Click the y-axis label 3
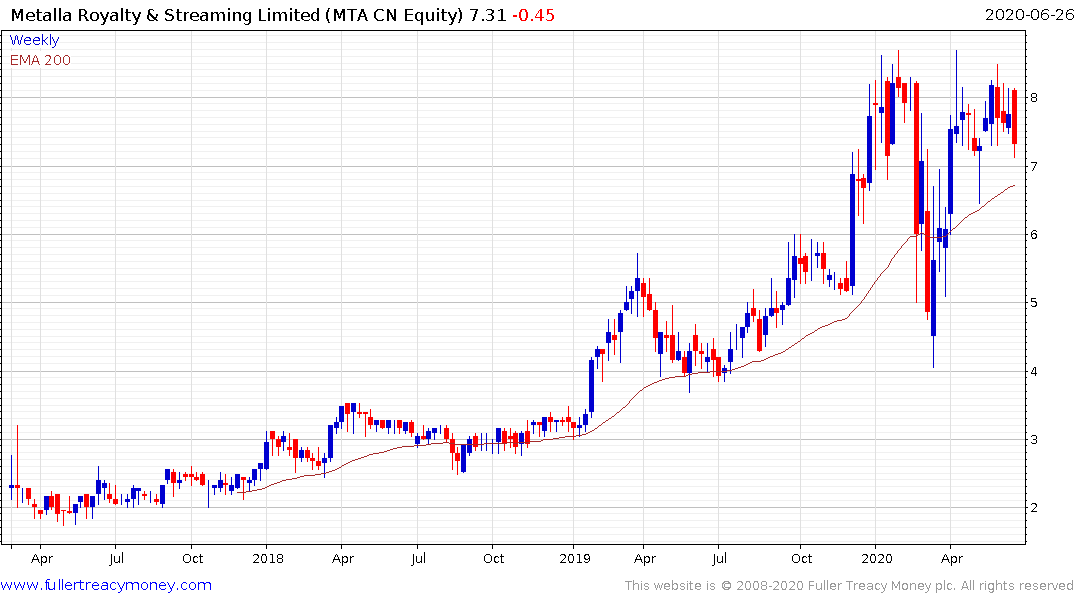 tap(1033, 440)
